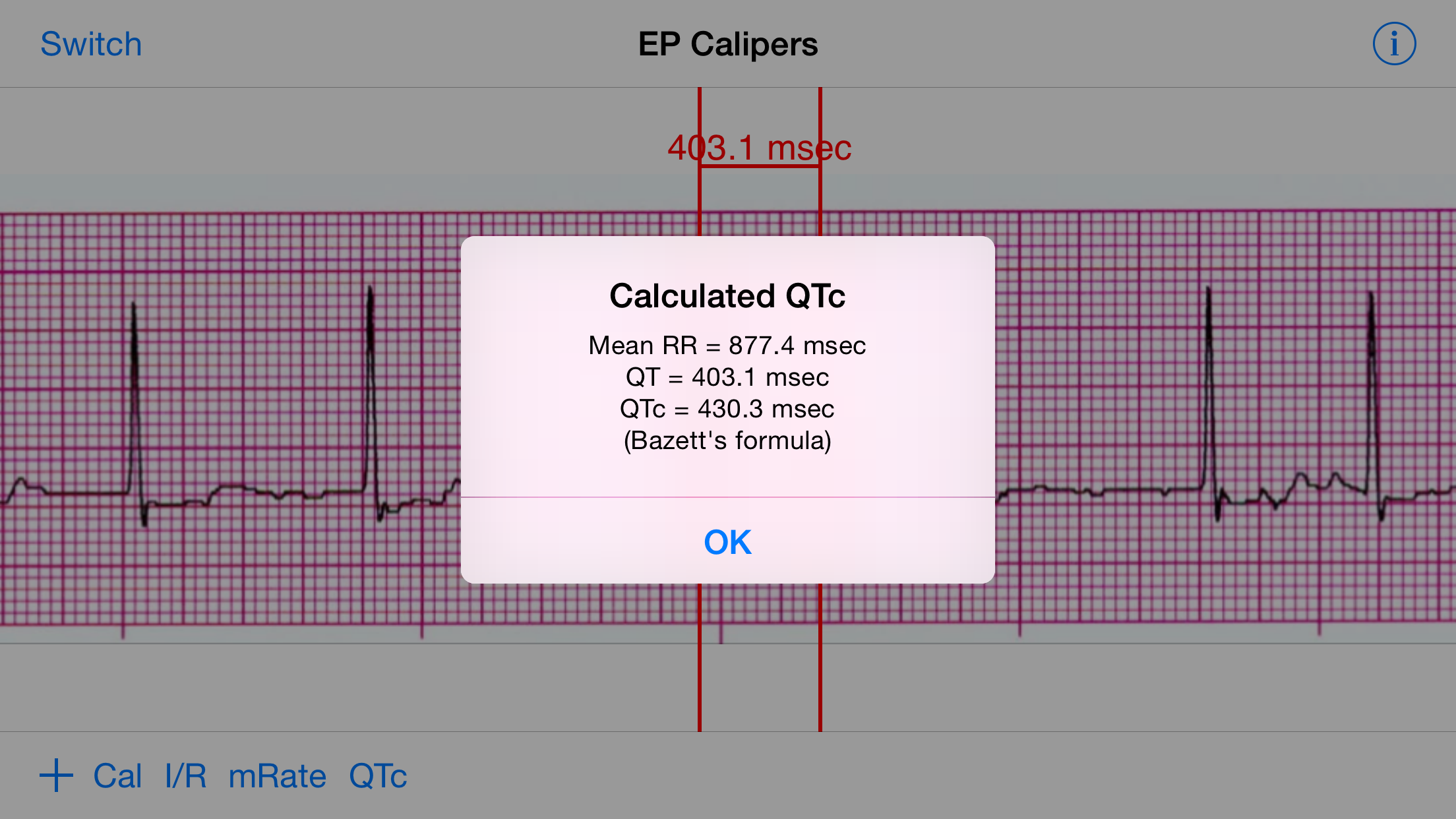Choose the I/R toolbar option
The height and width of the screenshot is (819, 1456).
pos(185,775)
